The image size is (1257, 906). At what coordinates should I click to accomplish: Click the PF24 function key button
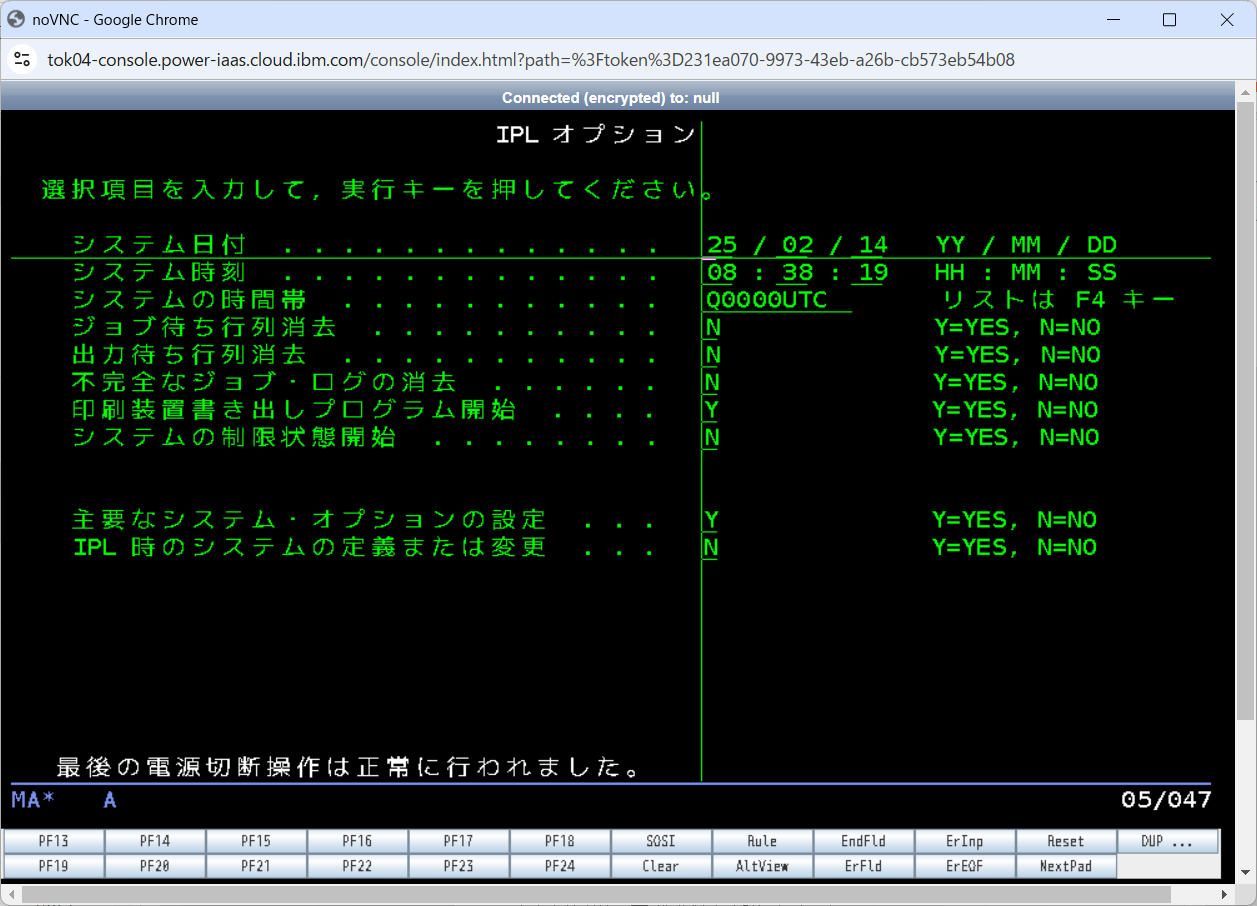point(560,866)
